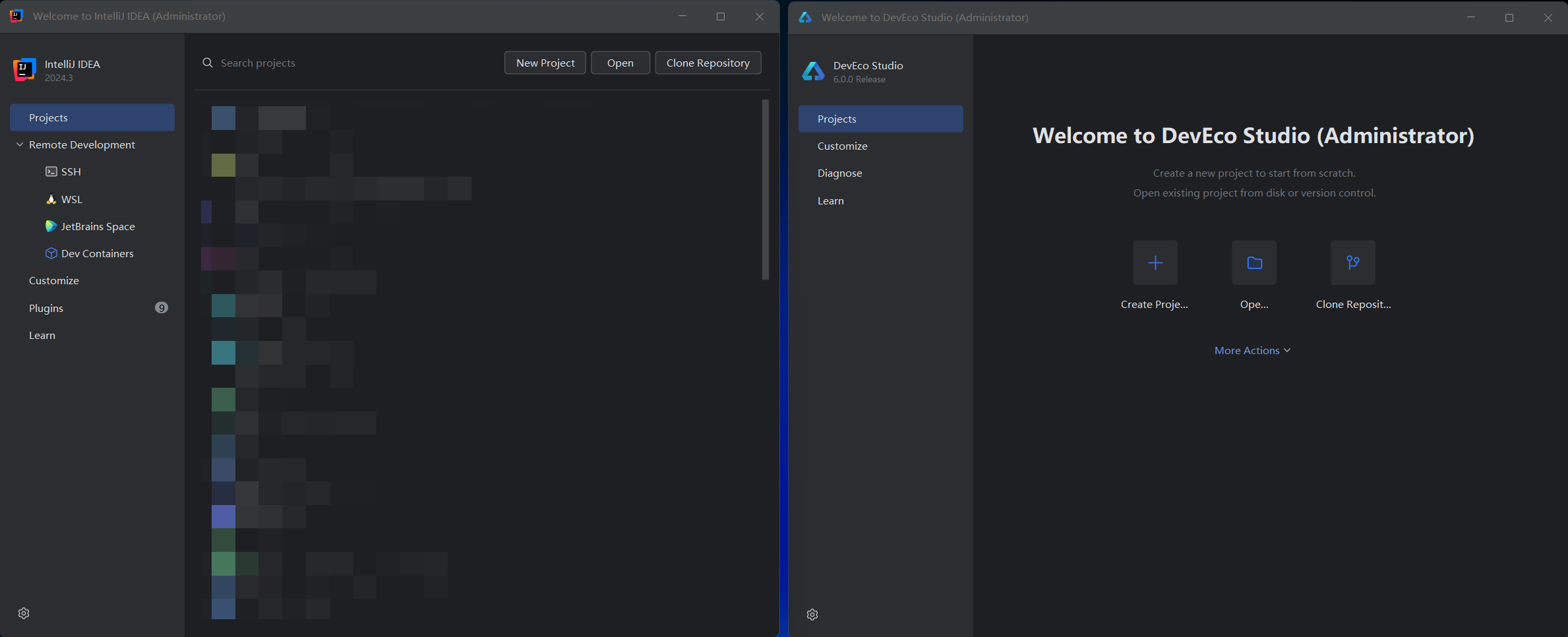
Task: Maximize the DevEco Studio window
Action: [1509, 18]
